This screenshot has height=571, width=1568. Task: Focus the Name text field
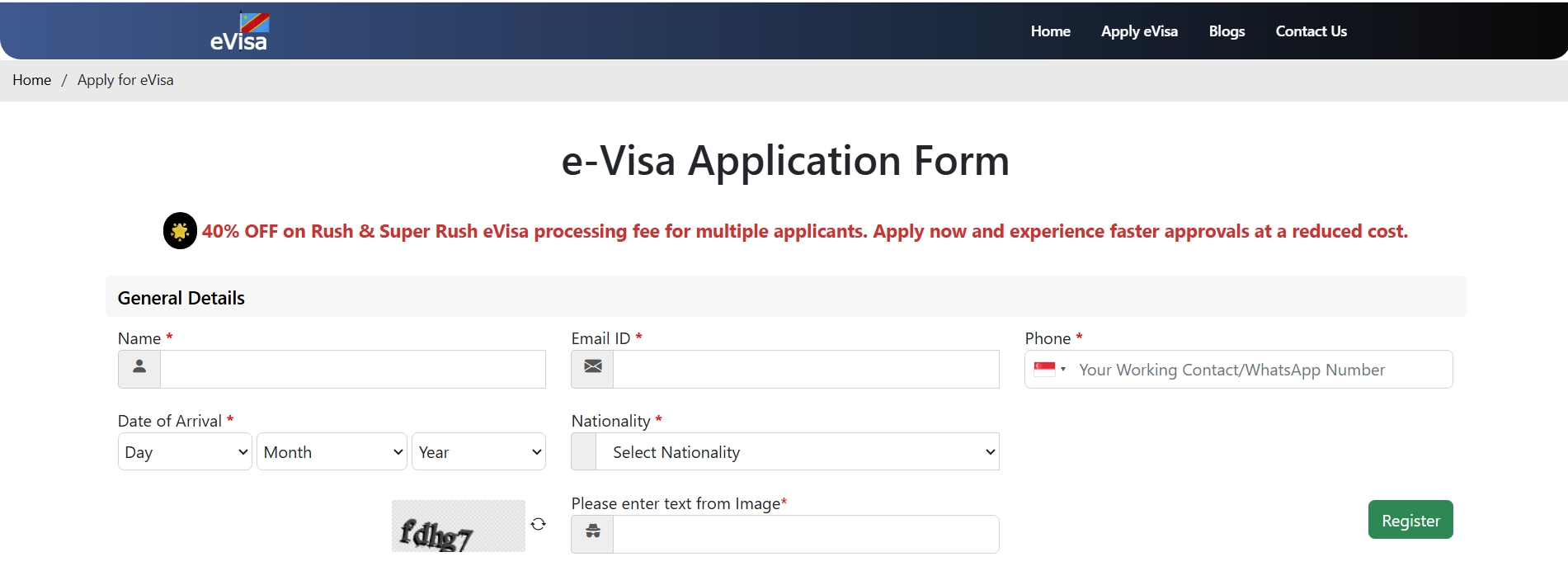352,369
